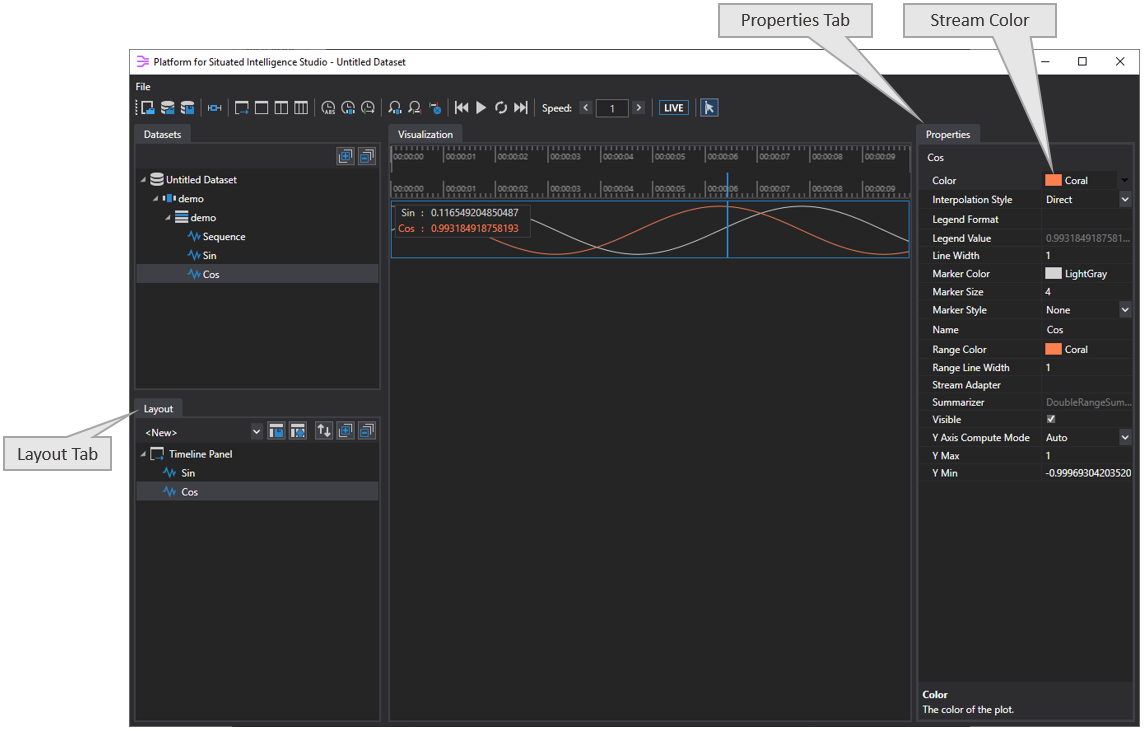Screen dimensions: 1144x731
Task: Toggle the Visible checkbox for the Cos stream
Action: click(1050, 419)
